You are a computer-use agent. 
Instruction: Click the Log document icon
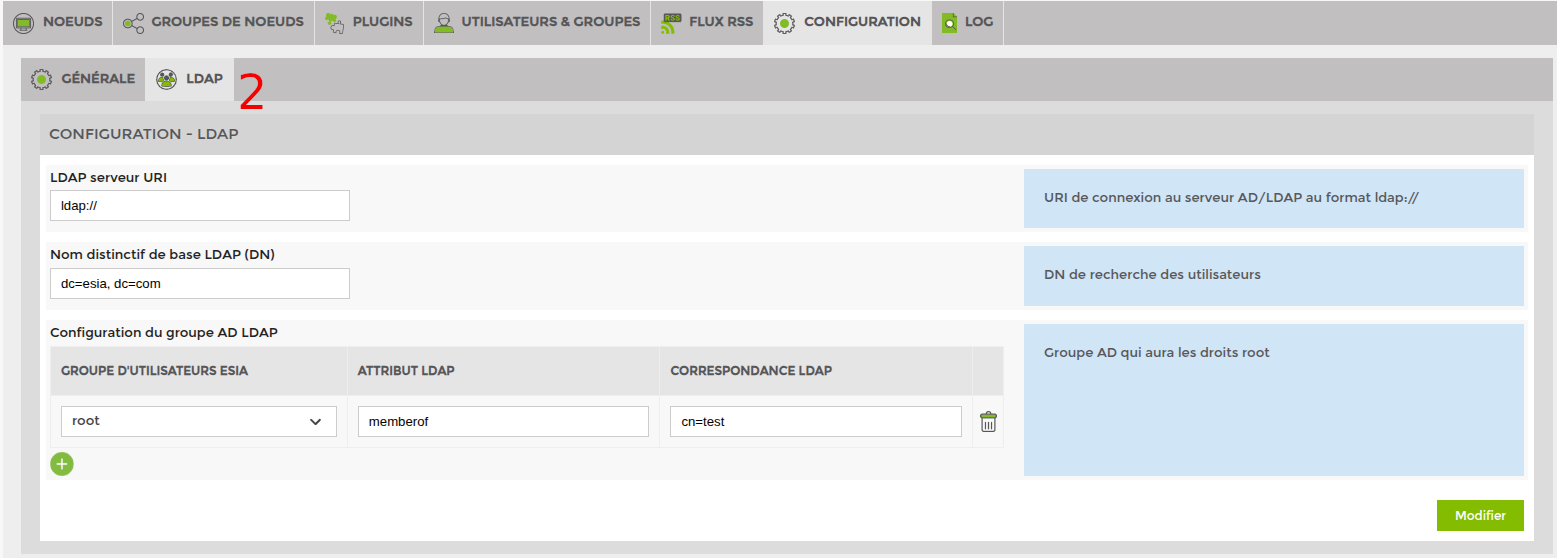pos(949,22)
